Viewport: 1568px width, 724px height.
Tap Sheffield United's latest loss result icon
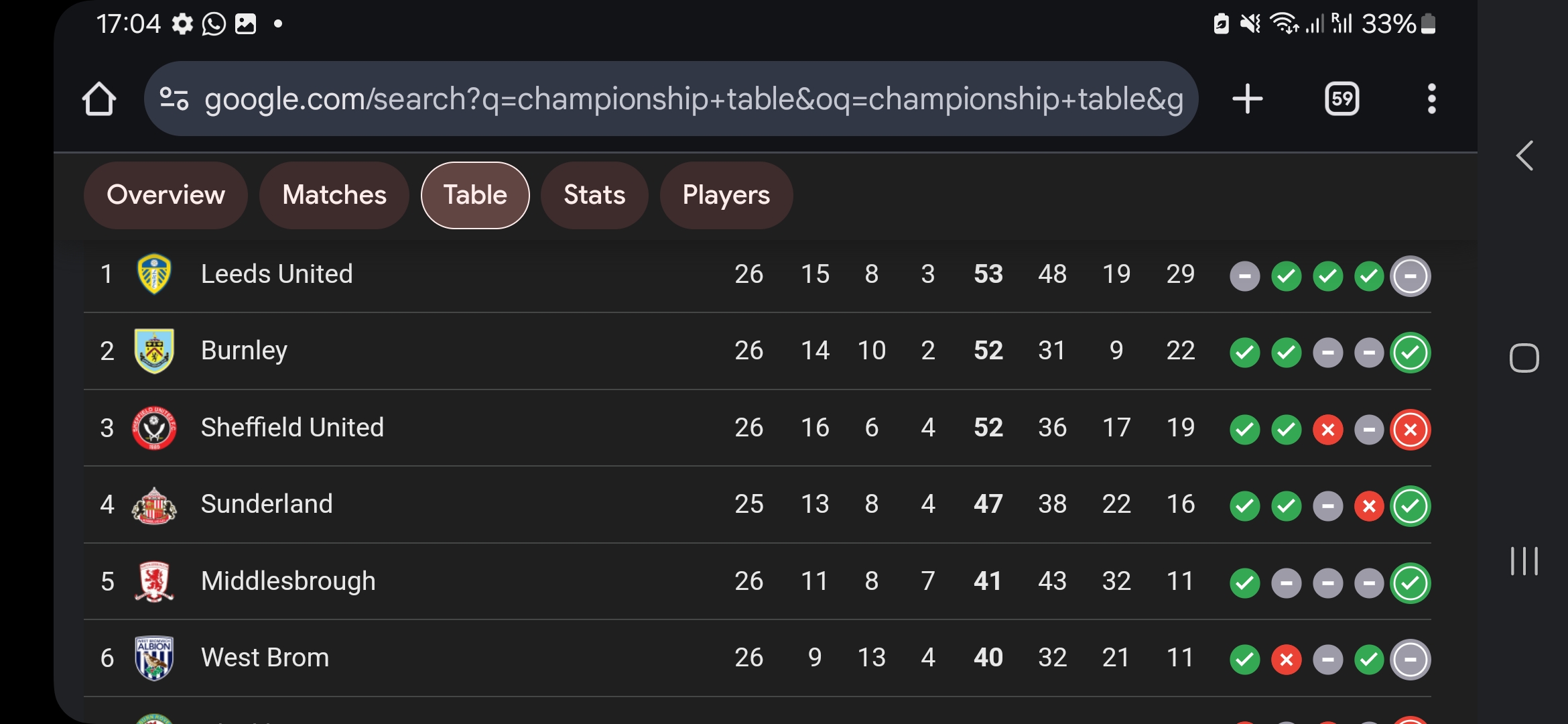click(1411, 430)
